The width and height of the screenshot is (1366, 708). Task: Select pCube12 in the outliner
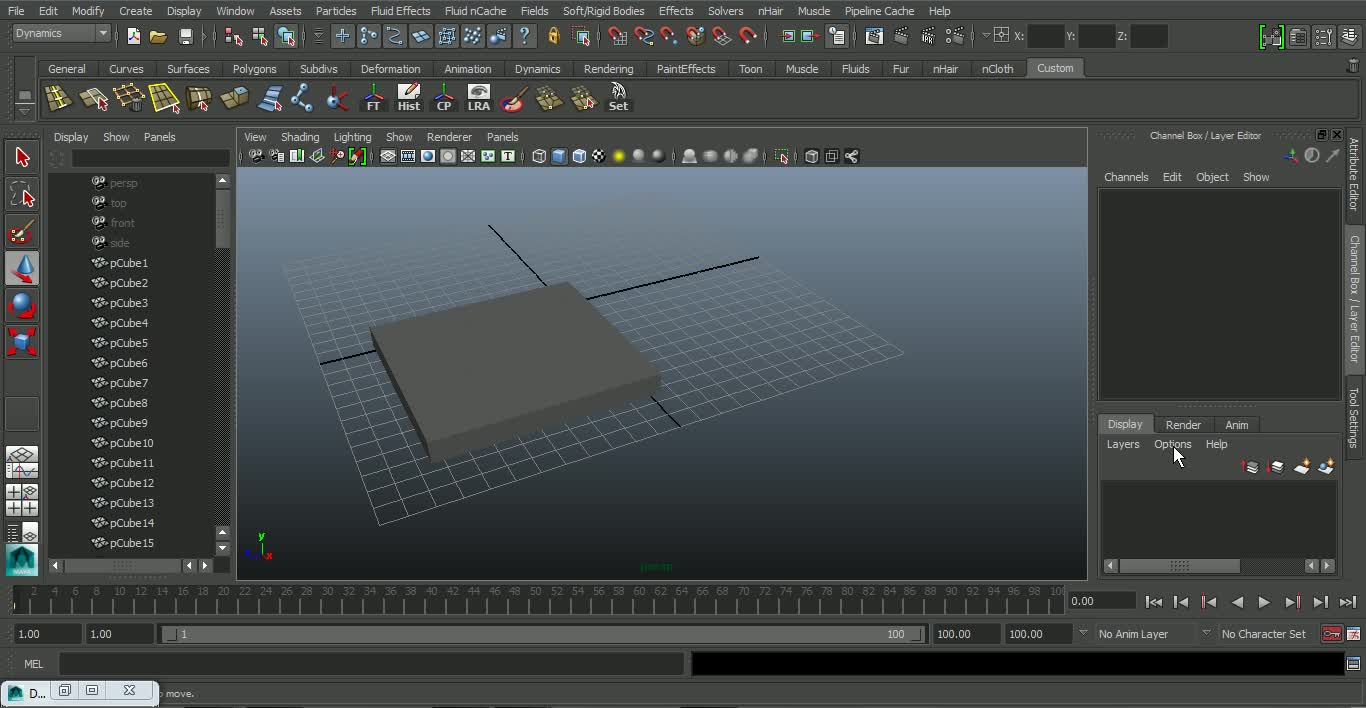pyautogui.click(x=132, y=483)
